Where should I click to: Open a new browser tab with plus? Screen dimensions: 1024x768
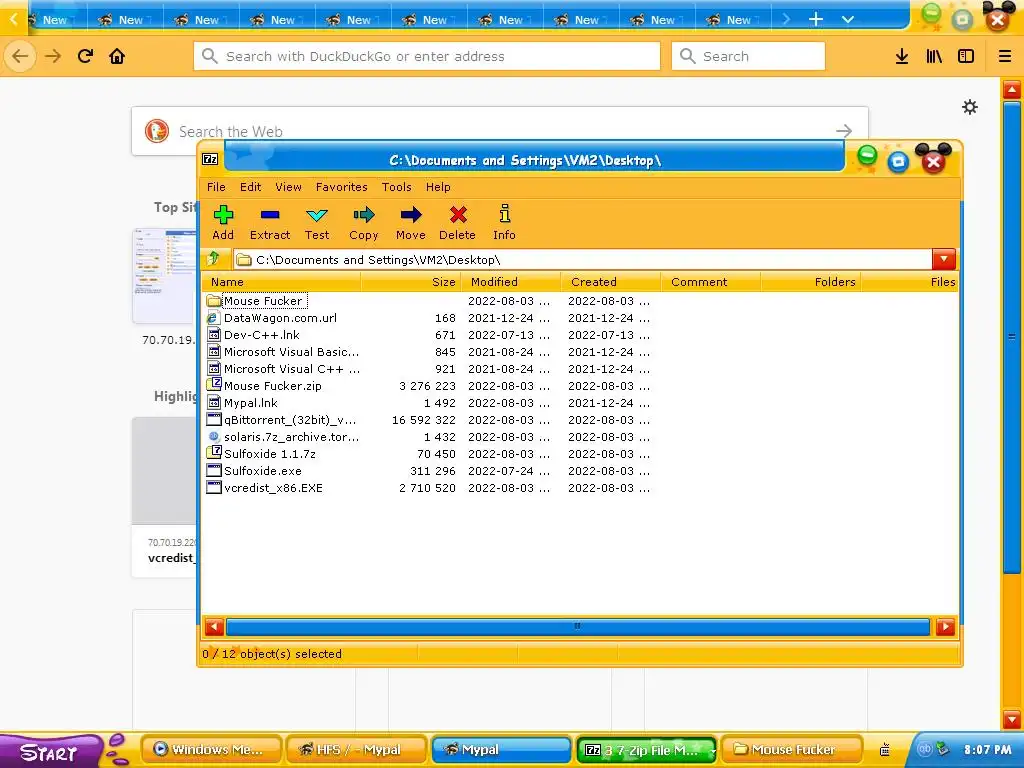point(816,19)
